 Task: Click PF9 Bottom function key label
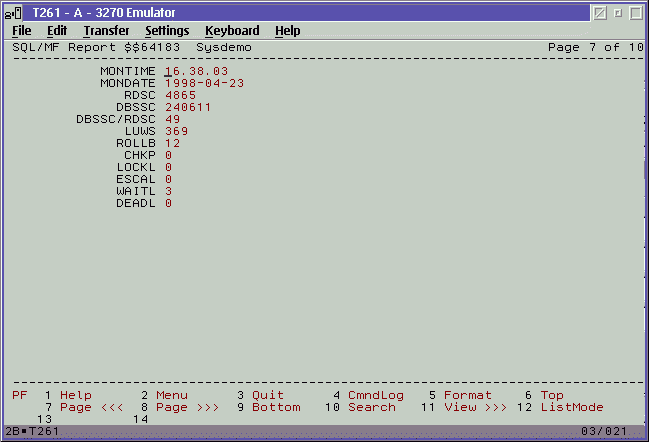point(276,407)
